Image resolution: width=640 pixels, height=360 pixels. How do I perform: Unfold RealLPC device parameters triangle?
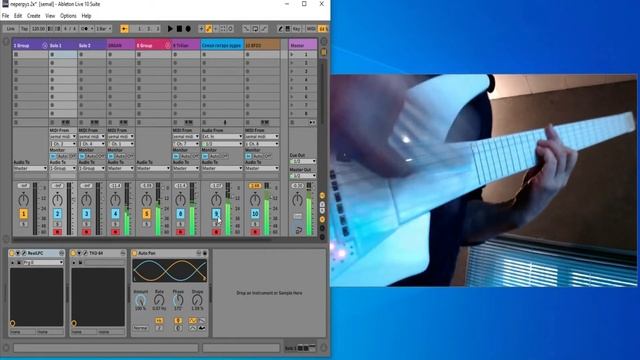[x=18, y=253]
